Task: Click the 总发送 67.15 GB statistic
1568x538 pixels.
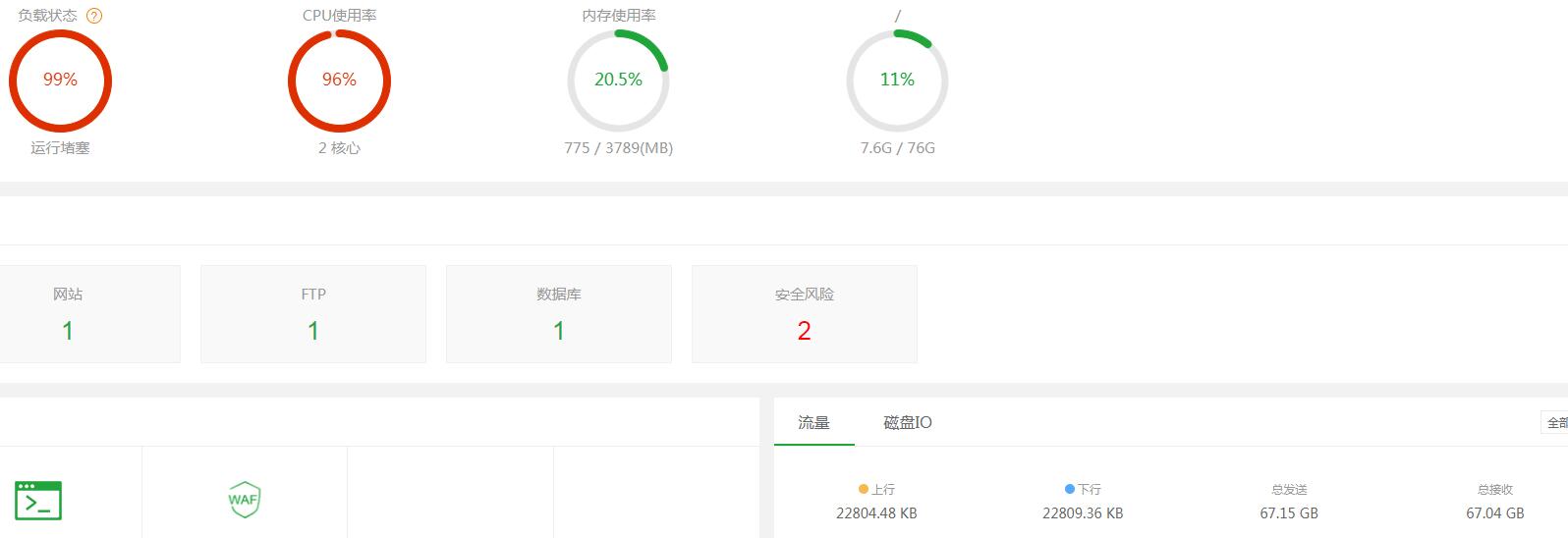Action: tap(1289, 501)
